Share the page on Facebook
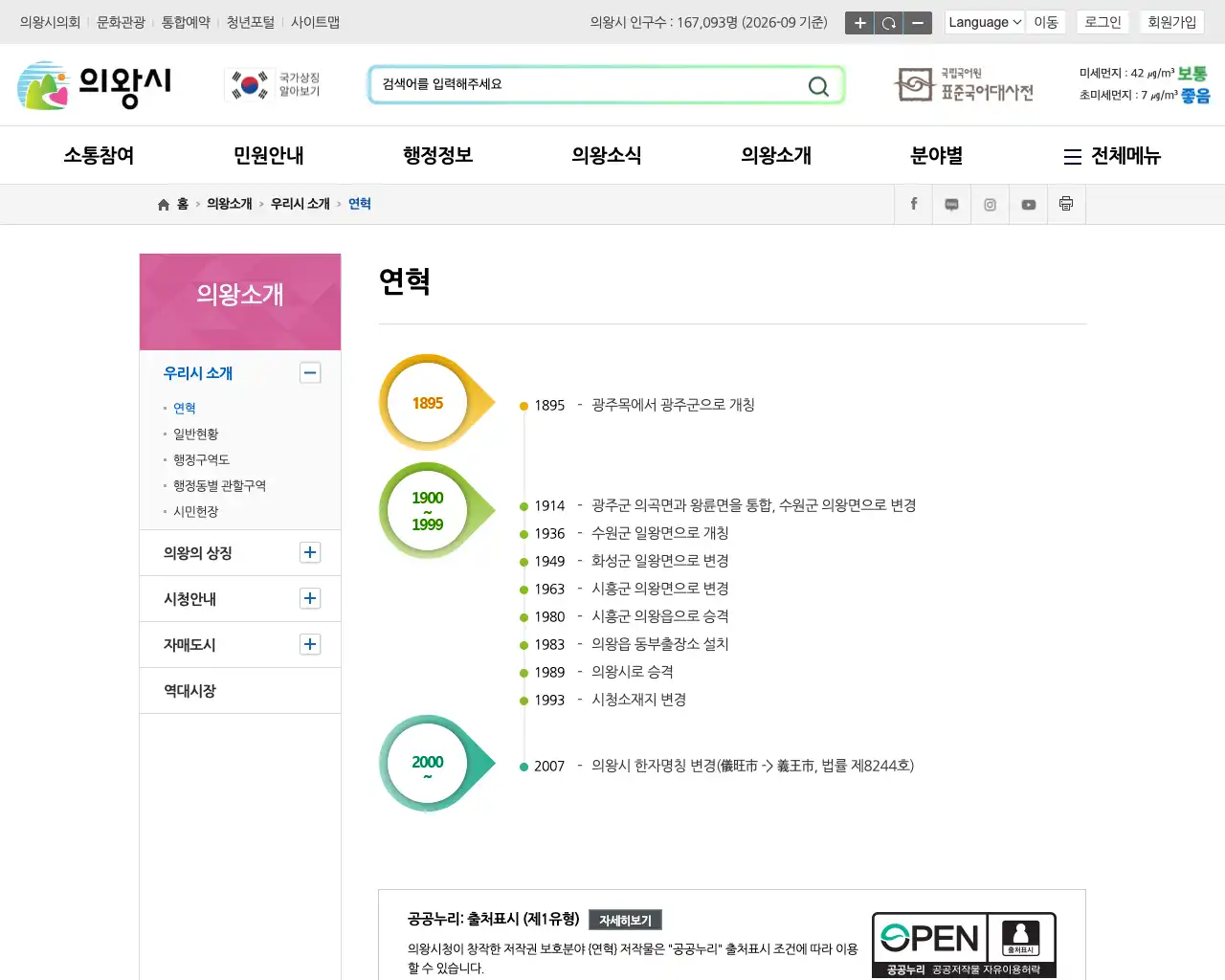 point(914,204)
